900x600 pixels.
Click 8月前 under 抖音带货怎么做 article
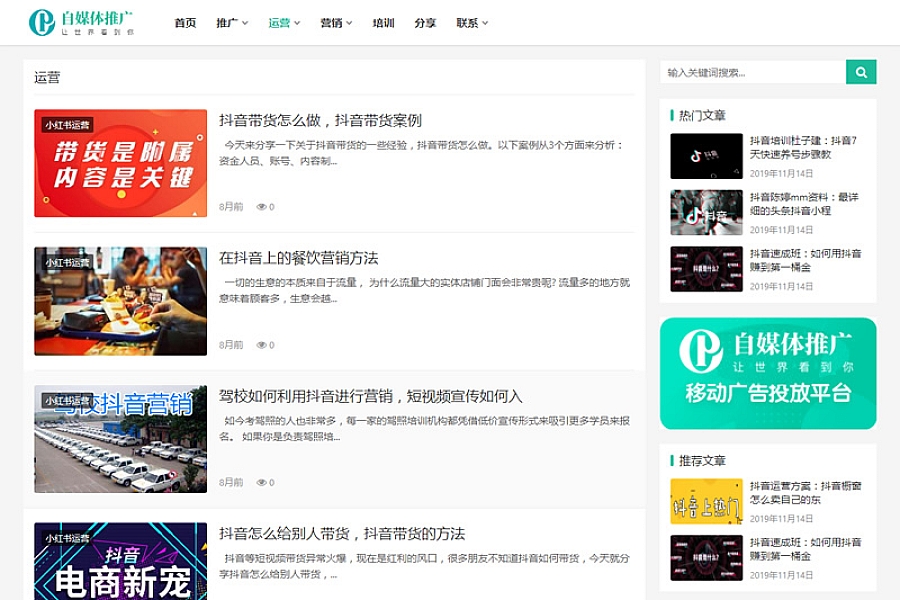pyautogui.click(x=231, y=207)
